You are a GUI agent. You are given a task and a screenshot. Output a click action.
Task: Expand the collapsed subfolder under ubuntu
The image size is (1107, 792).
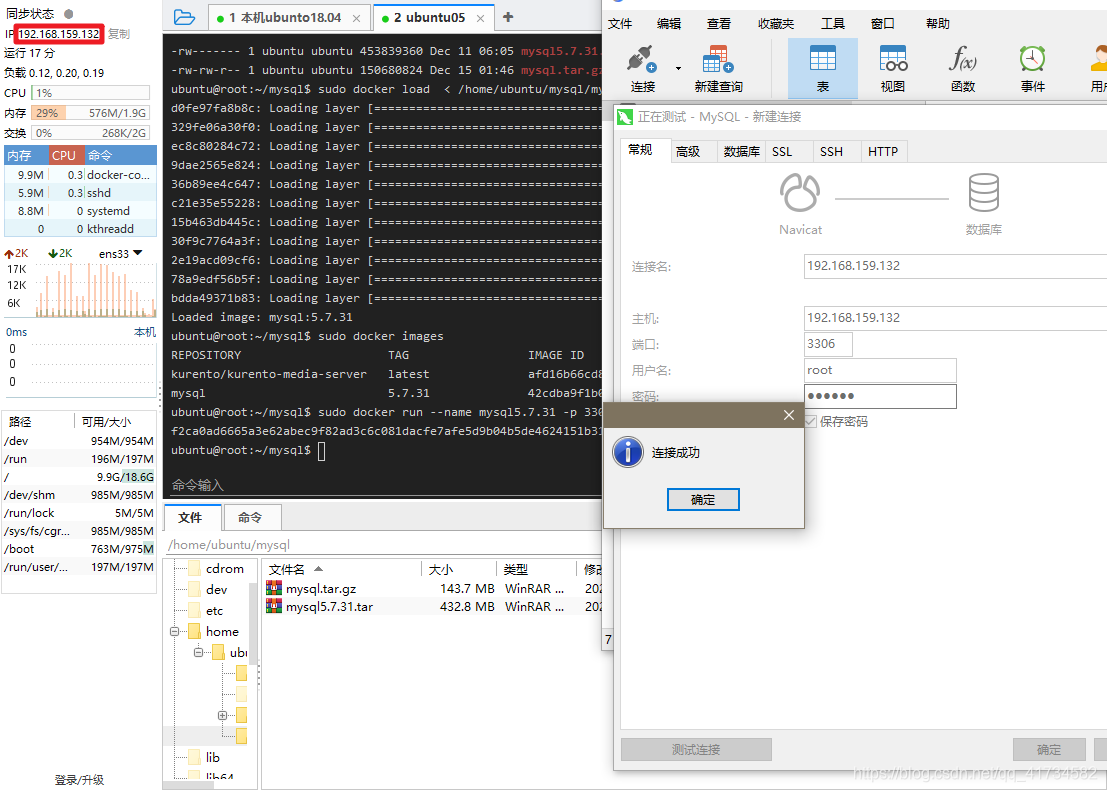click(222, 715)
